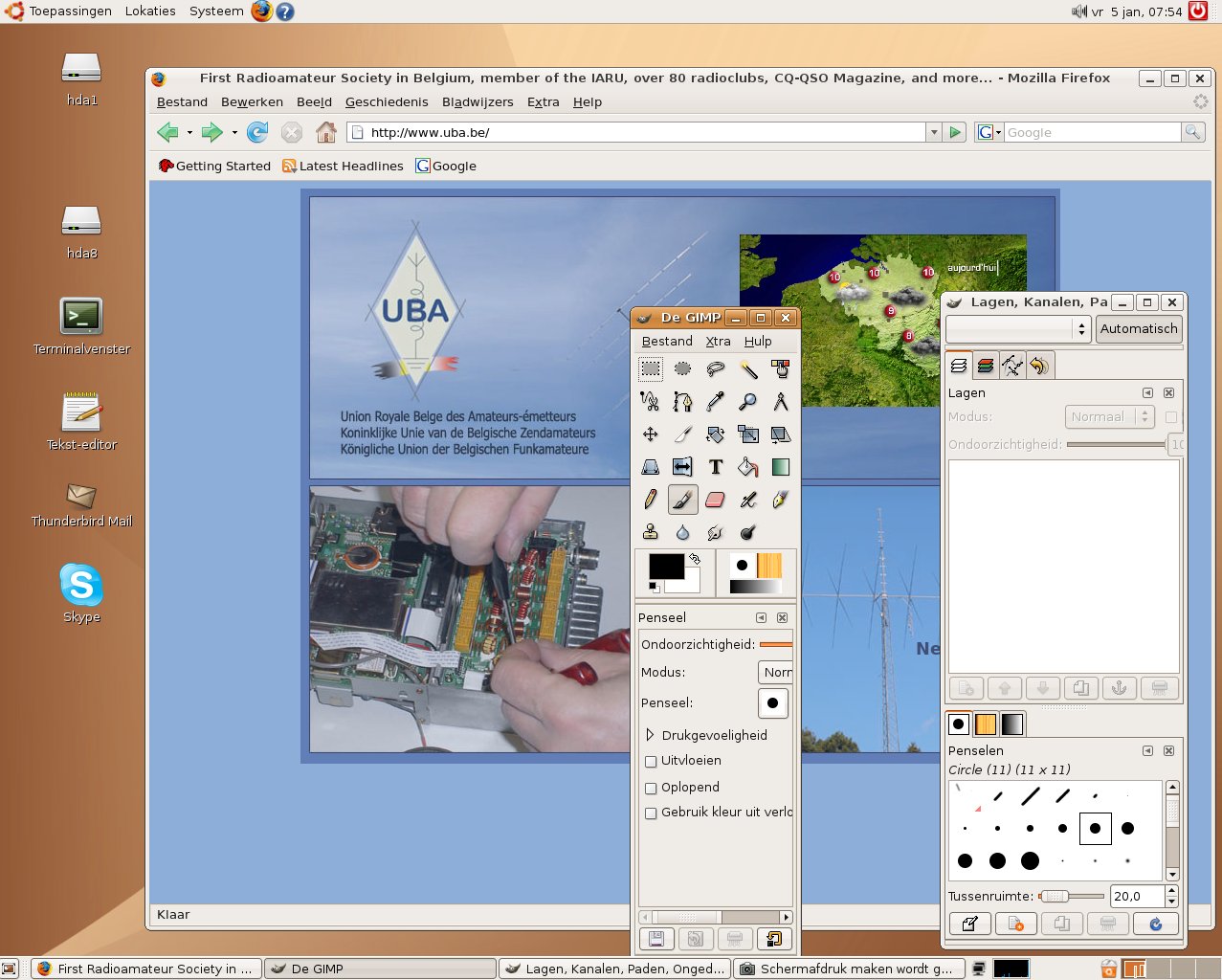Activate the Move tool
Viewport: 1222px width, 980px height.
click(x=651, y=434)
